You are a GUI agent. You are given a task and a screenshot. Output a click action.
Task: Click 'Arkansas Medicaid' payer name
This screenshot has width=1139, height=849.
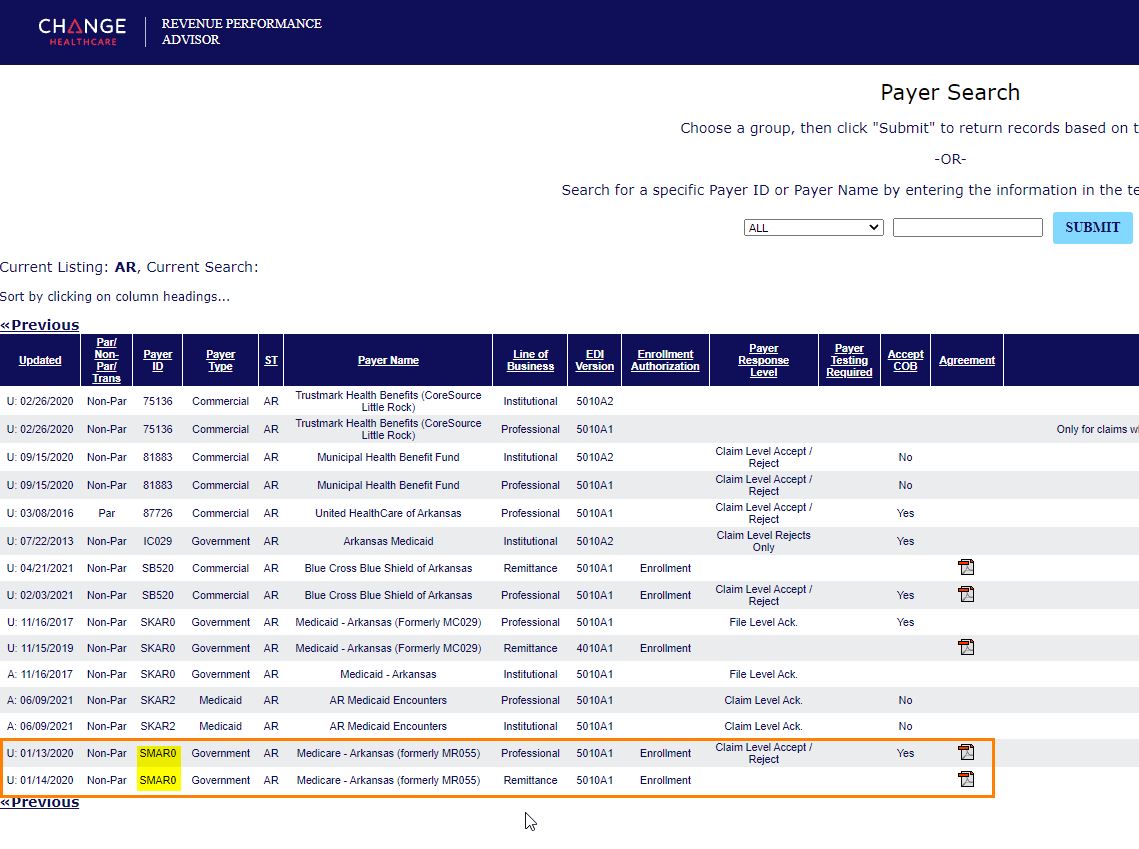pyautogui.click(x=388, y=541)
